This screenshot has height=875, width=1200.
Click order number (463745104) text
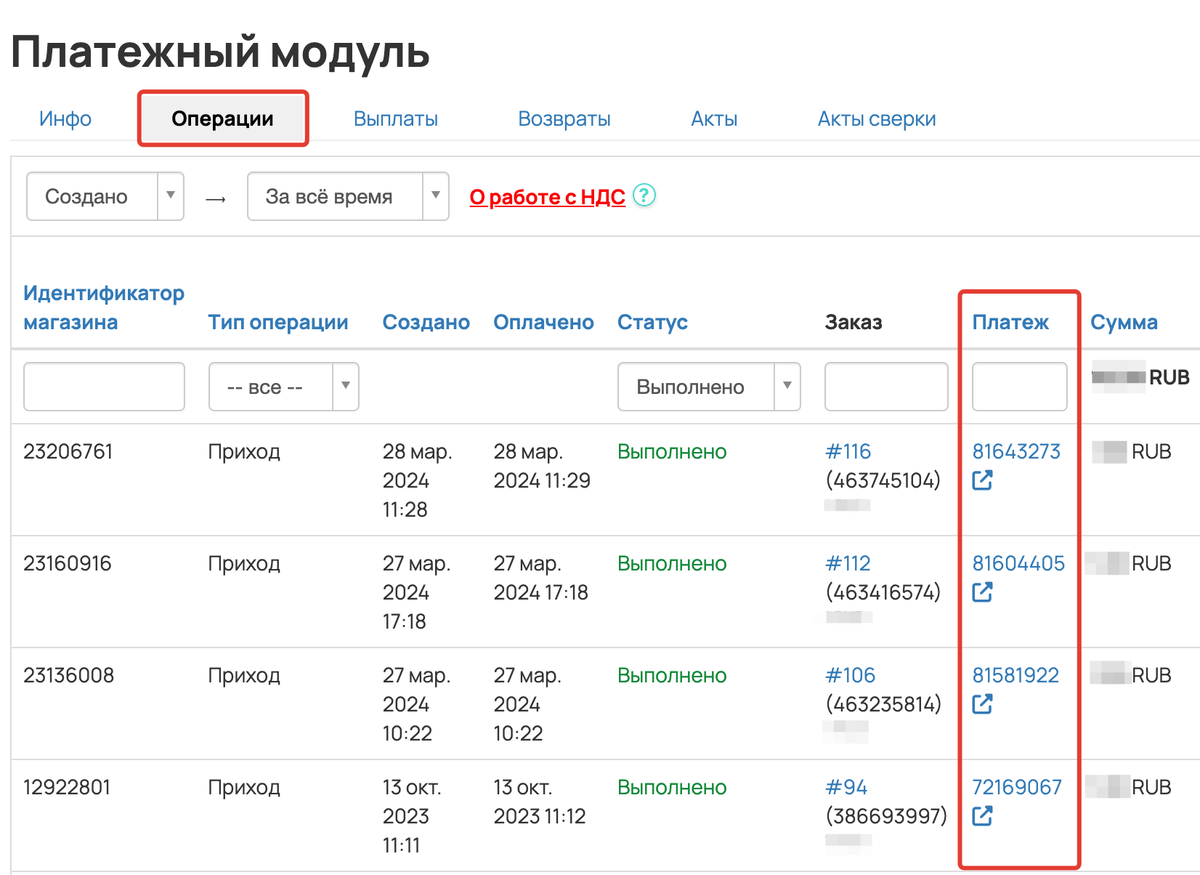883,480
